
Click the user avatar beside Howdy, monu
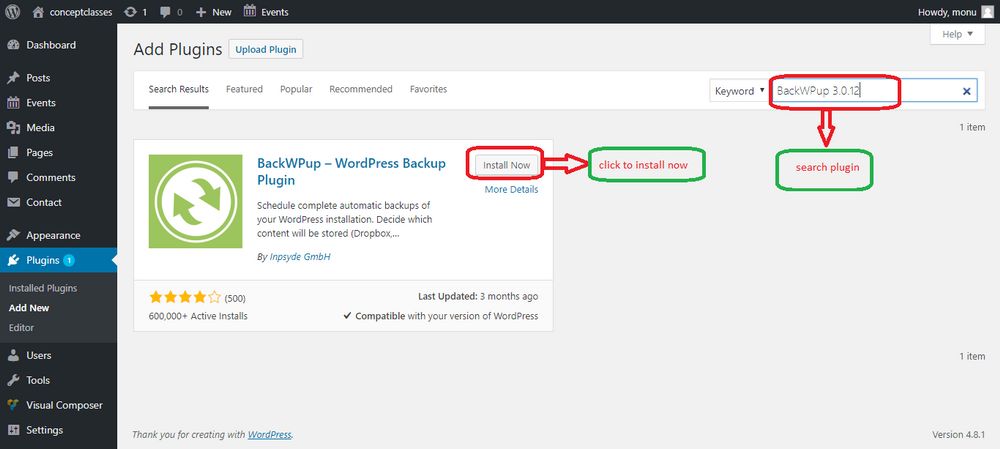(987, 11)
